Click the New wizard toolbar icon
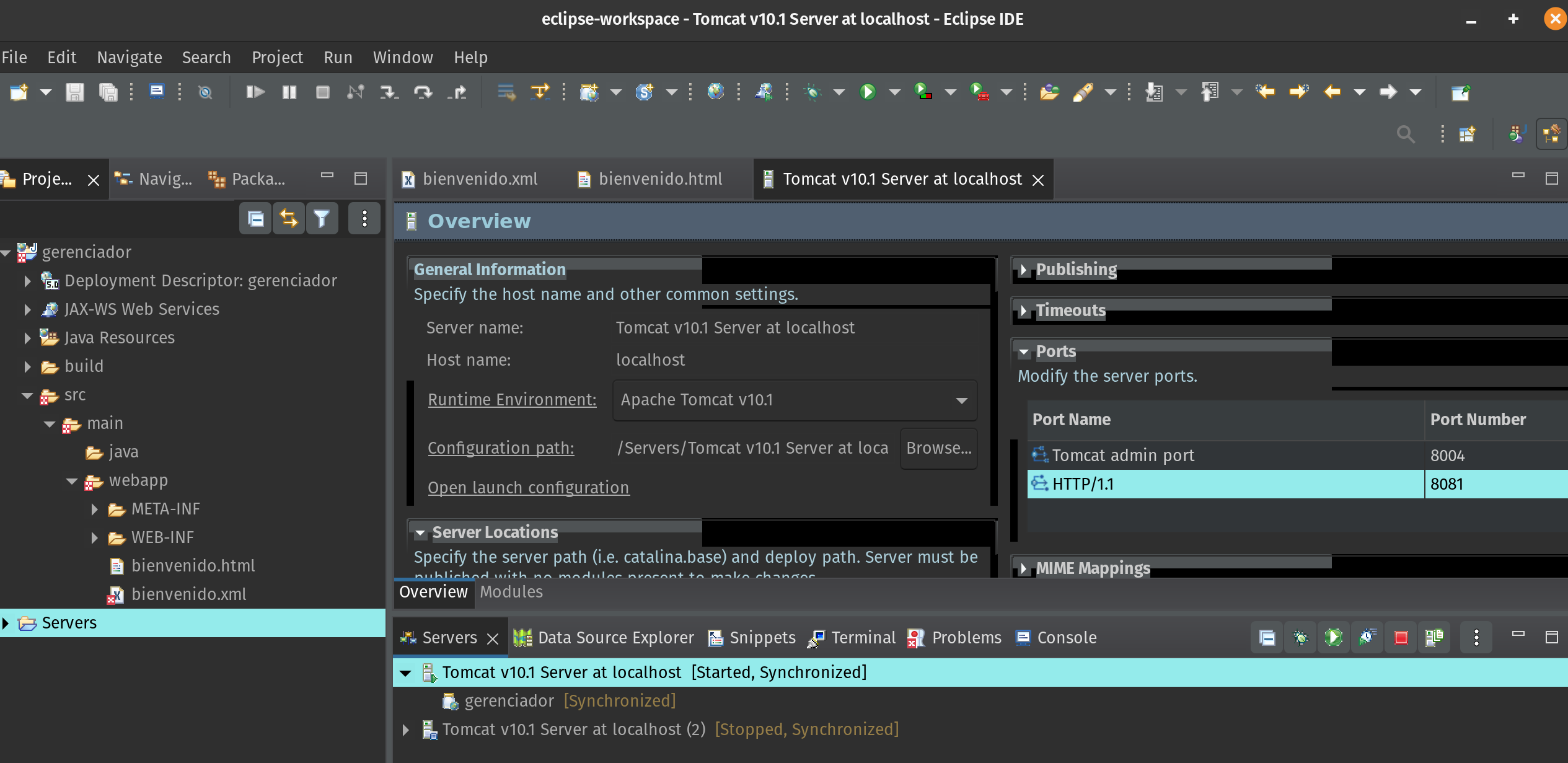The height and width of the screenshot is (763, 1568). (x=19, y=92)
